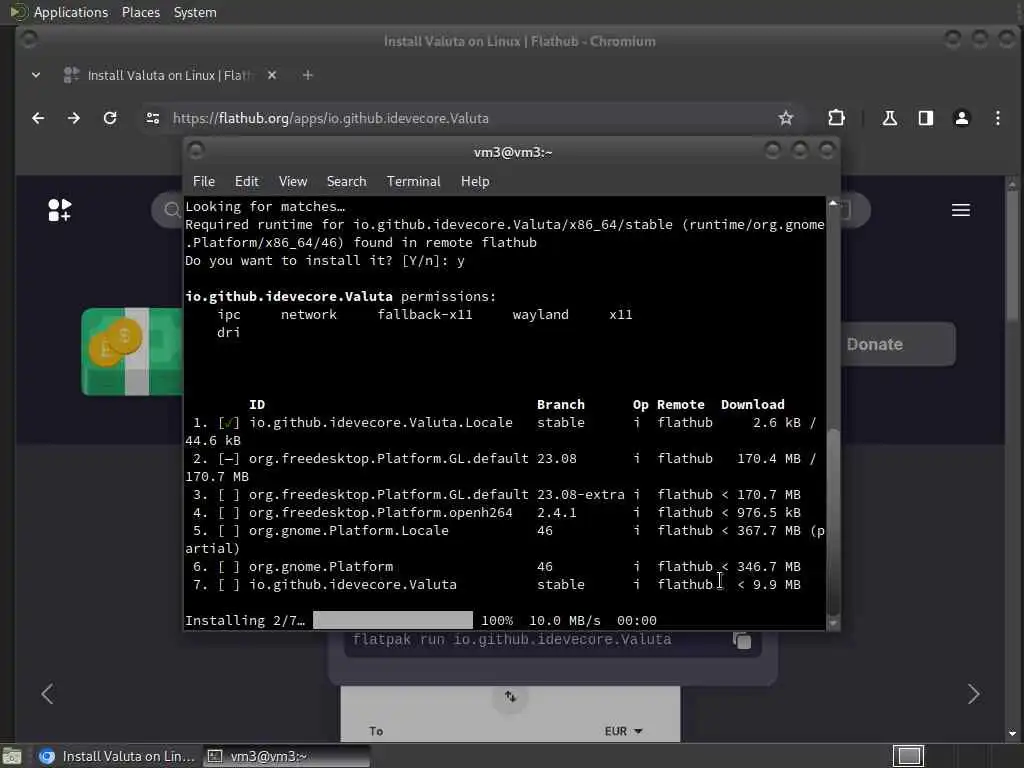Screen dimensions: 1024x768
Task: Open terminal File menu
Action: pyautogui.click(x=204, y=182)
